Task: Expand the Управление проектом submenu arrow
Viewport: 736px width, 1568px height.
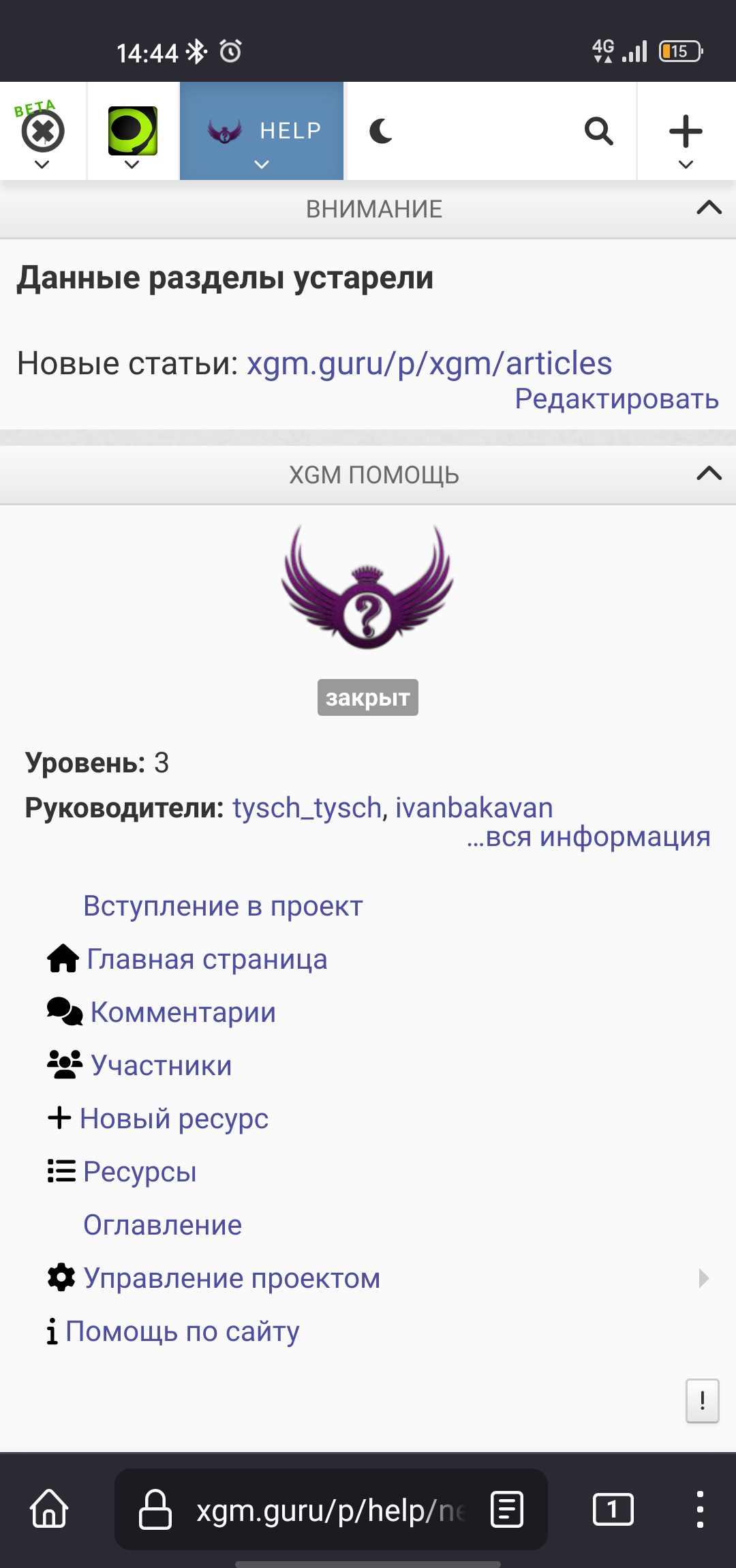Action: pos(705,1278)
